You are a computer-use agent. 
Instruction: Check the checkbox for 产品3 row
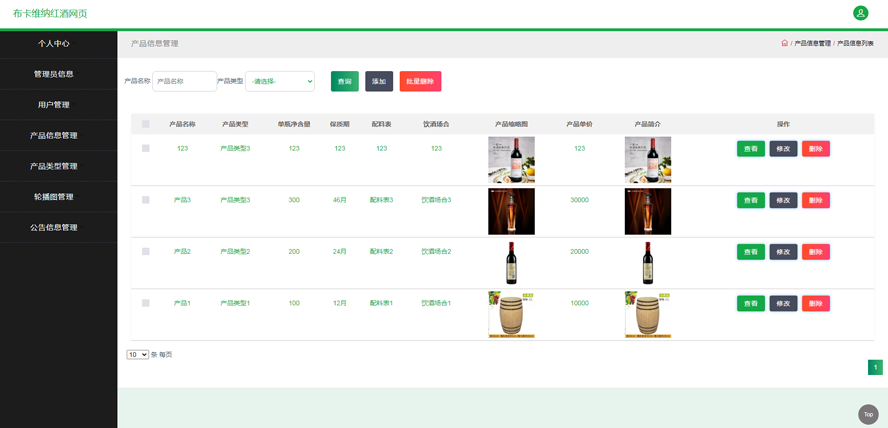(146, 200)
